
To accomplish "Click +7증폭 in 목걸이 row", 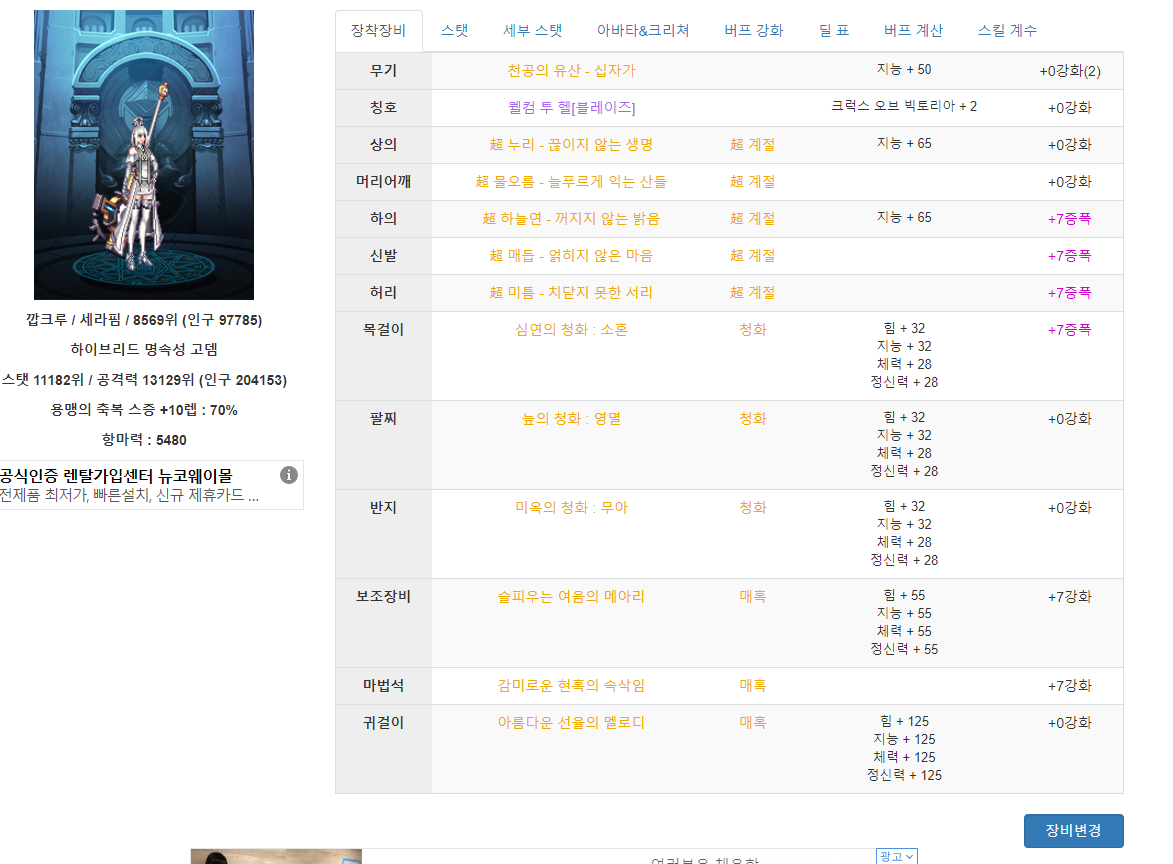I will click(x=1070, y=330).
